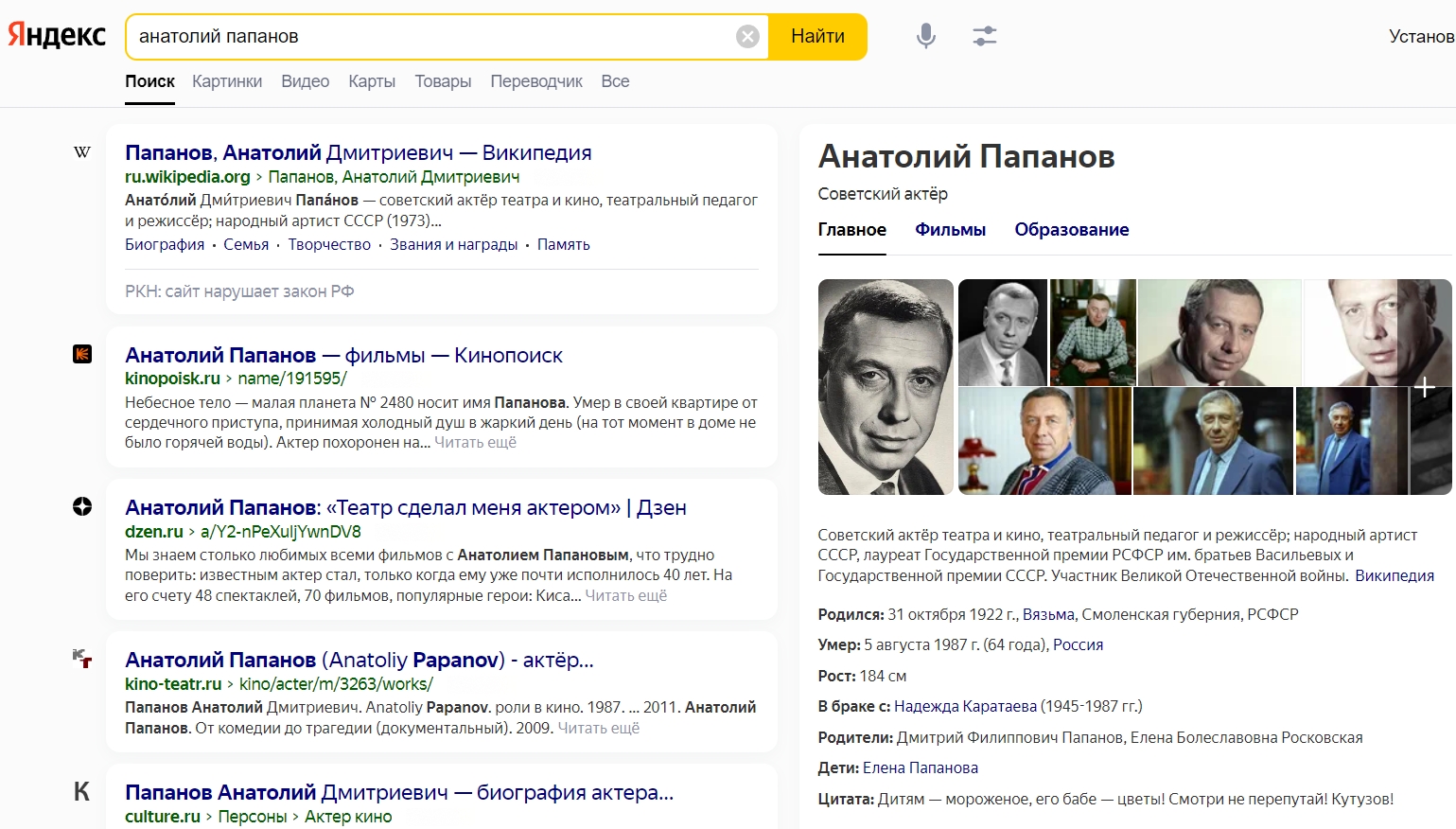This screenshot has height=829, width=1456.
Task: Click the Дзен favicon
Action: click(82, 506)
